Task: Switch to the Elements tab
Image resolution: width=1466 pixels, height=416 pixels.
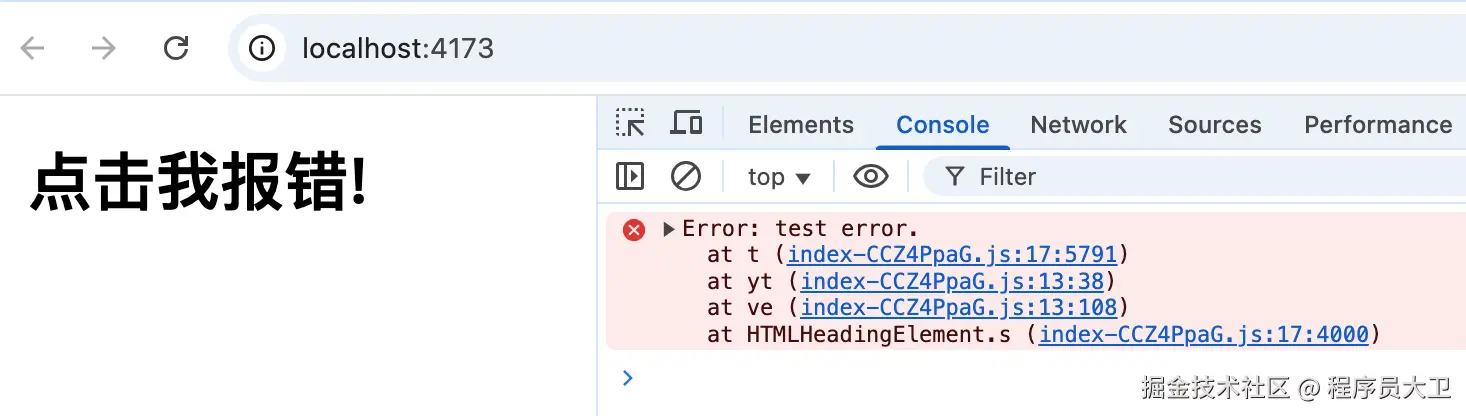Action: [x=801, y=125]
